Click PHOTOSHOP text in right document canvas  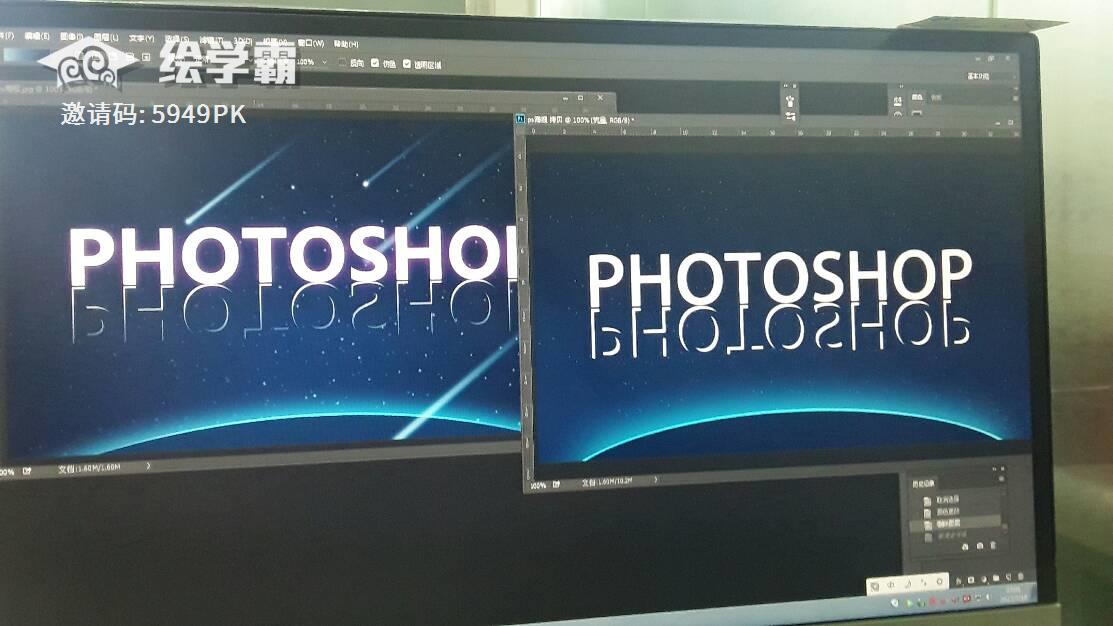tap(779, 278)
